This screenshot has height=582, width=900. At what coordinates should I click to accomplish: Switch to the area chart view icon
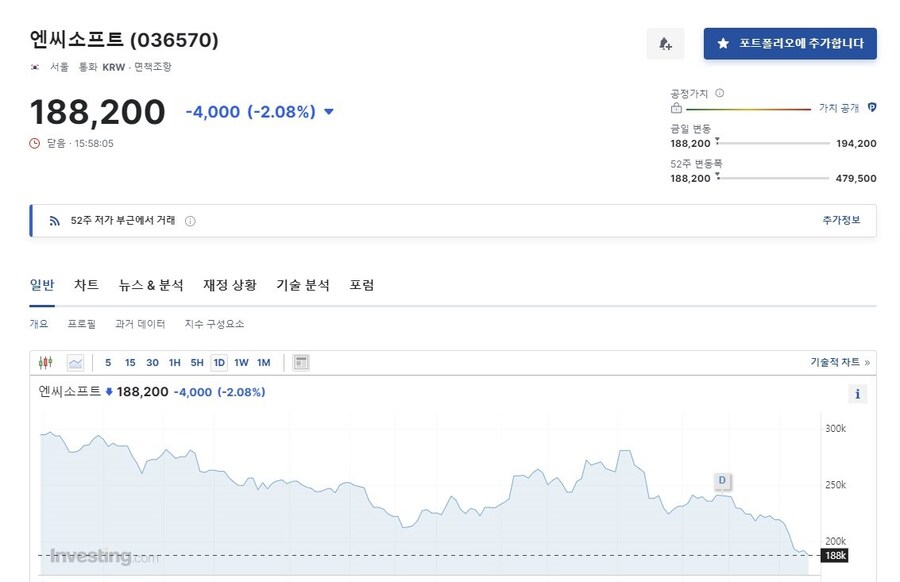[76, 362]
